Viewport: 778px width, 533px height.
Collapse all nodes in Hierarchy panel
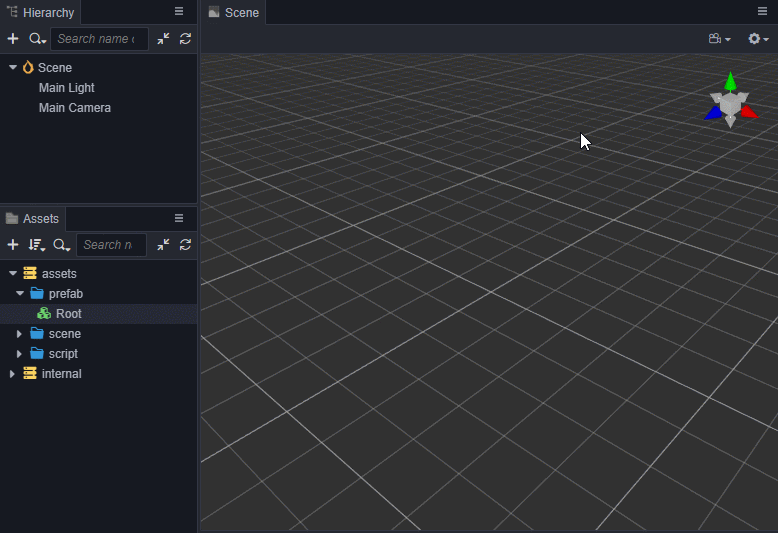163,39
